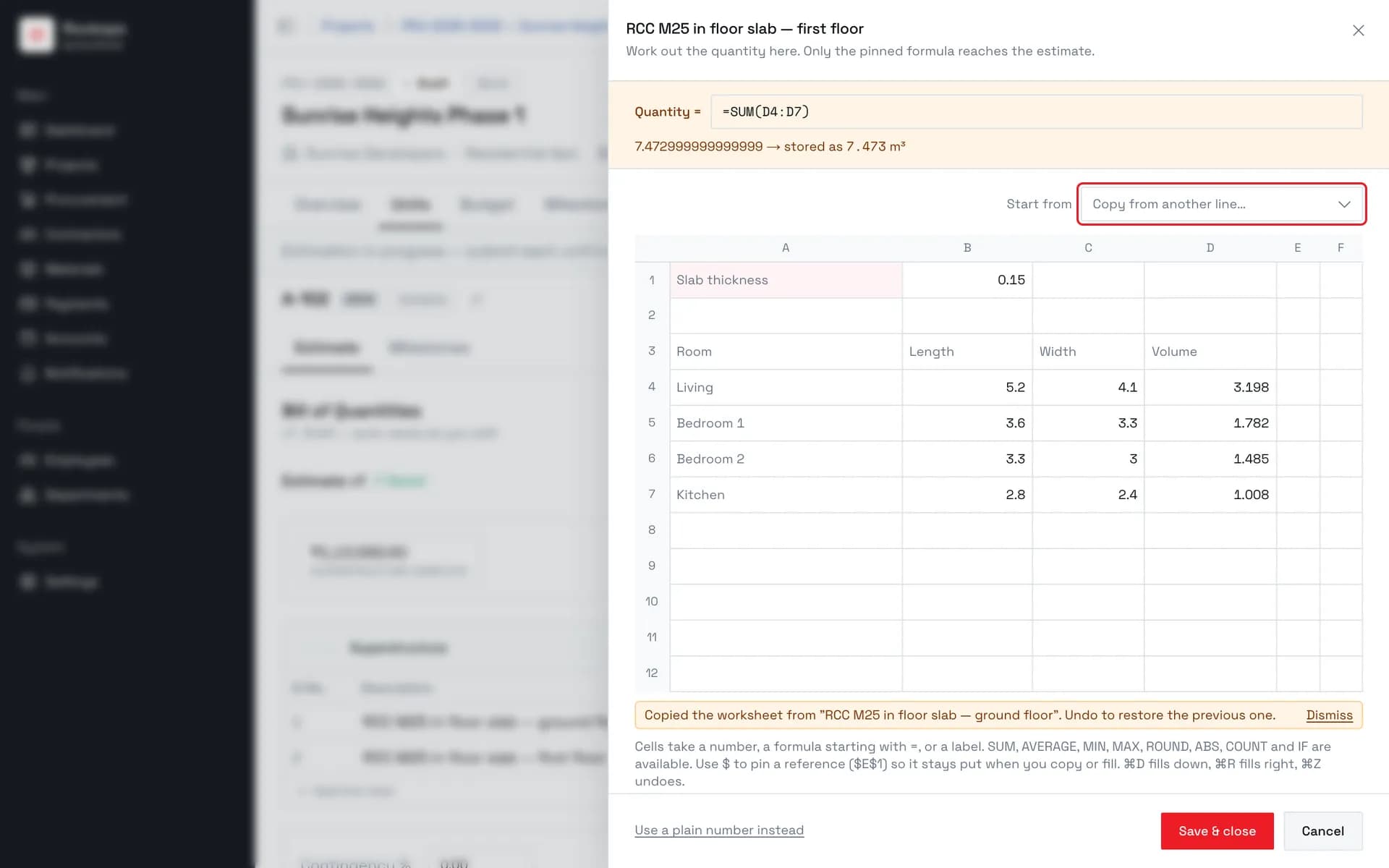Click the Quantity formula input field
Viewport: 1389px width, 868px height.
1036,112
